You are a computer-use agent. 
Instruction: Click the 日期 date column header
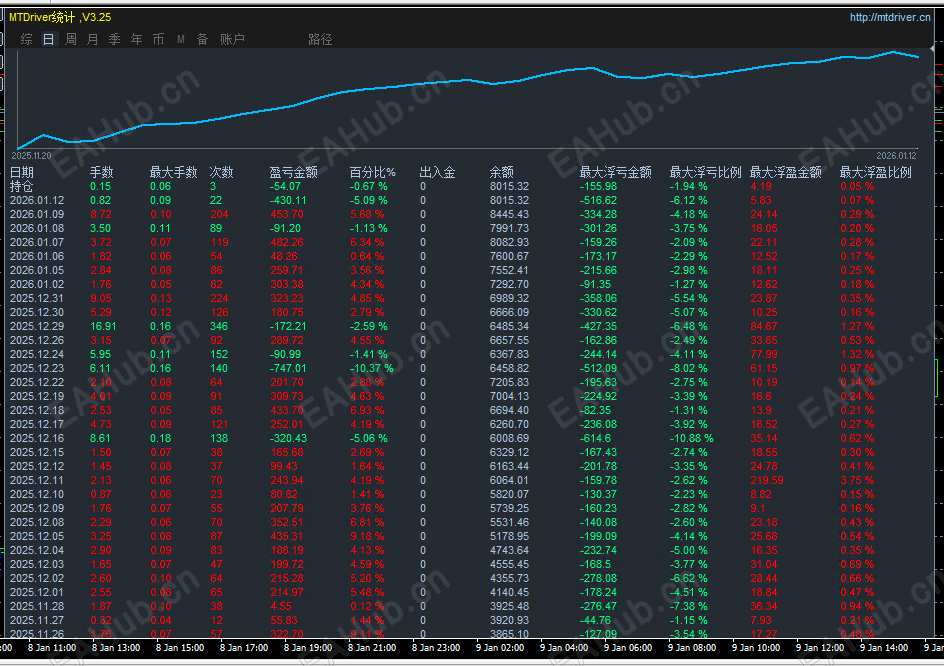click(x=22, y=172)
